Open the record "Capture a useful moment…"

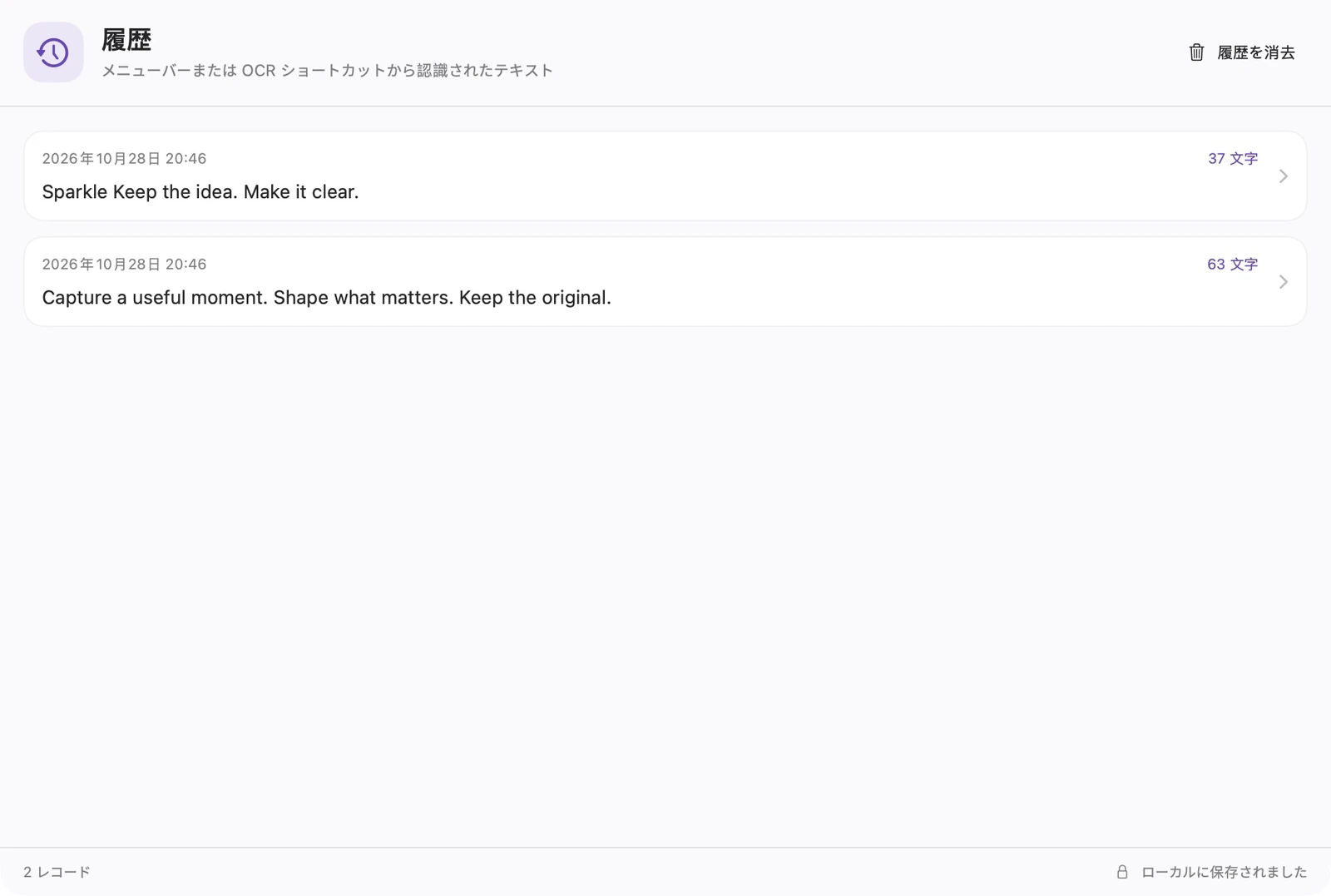pyautogui.click(x=665, y=281)
